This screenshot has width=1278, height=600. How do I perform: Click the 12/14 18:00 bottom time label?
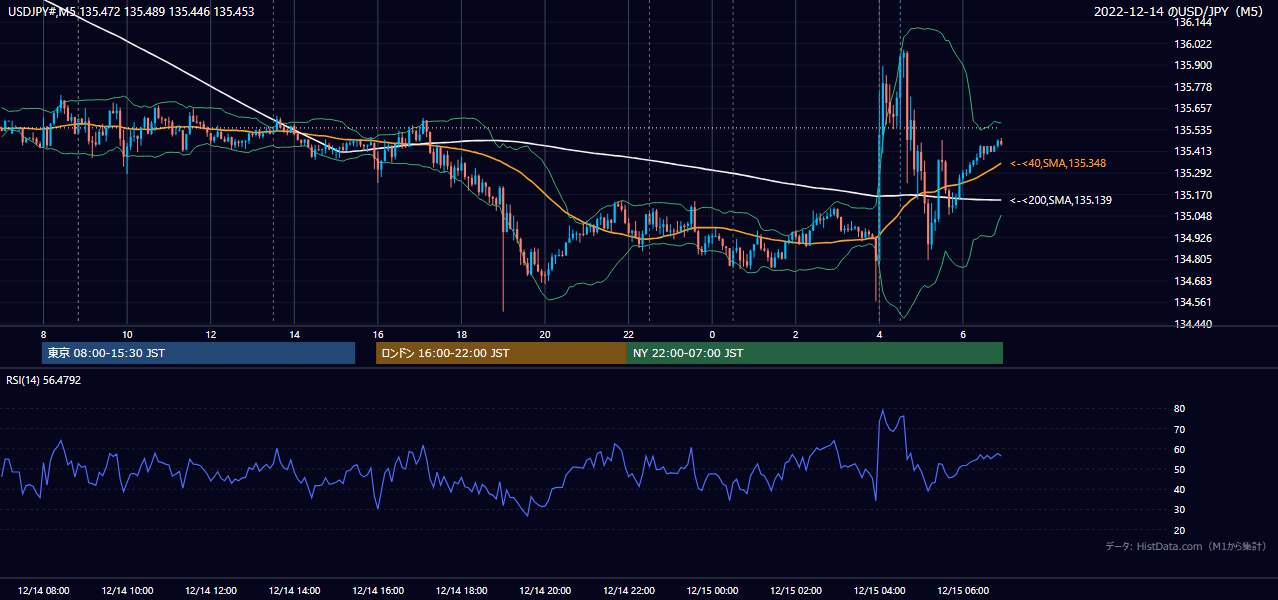[461, 591]
